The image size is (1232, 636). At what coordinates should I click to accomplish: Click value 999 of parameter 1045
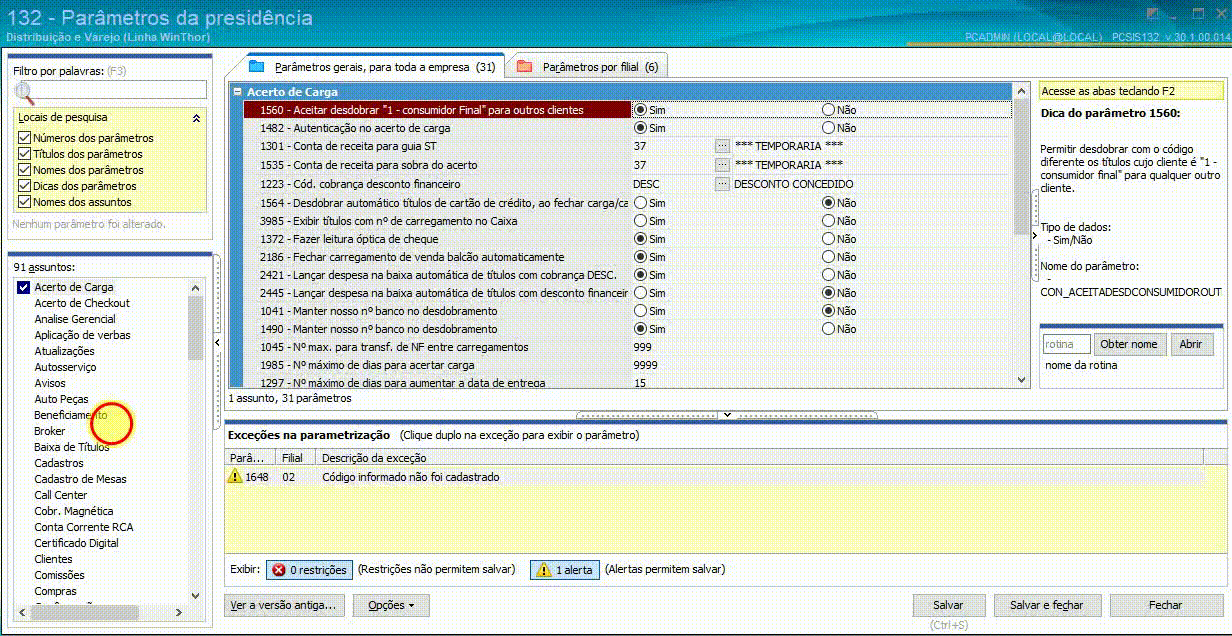pyautogui.click(x=643, y=347)
